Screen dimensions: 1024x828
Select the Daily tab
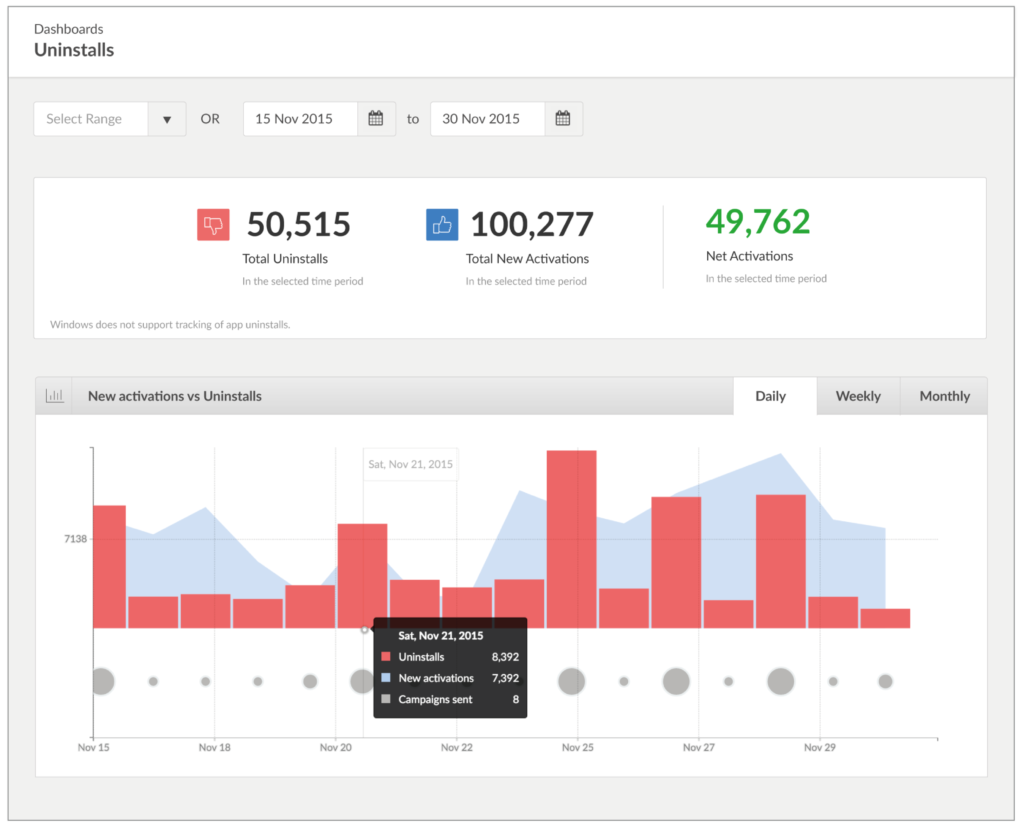click(773, 396)
